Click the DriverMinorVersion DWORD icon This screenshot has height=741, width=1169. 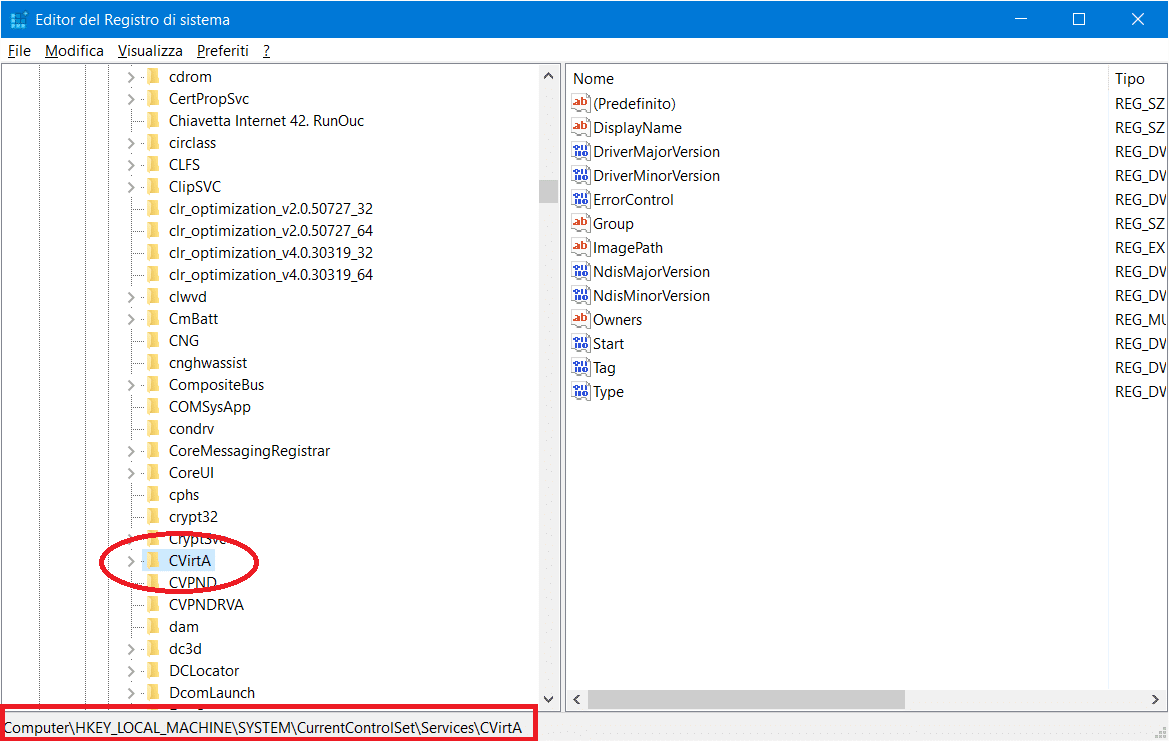[580, 175]
